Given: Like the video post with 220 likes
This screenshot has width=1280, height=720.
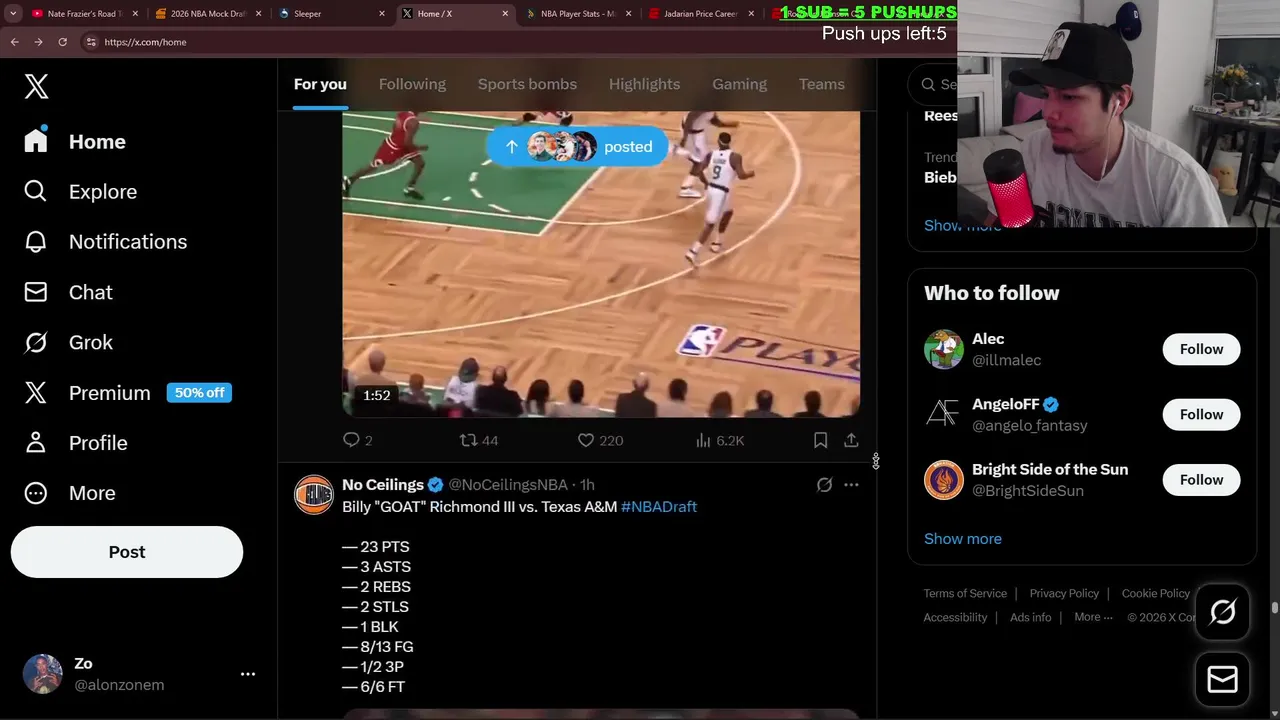Looking at the screenshot, I should point(600,440).
